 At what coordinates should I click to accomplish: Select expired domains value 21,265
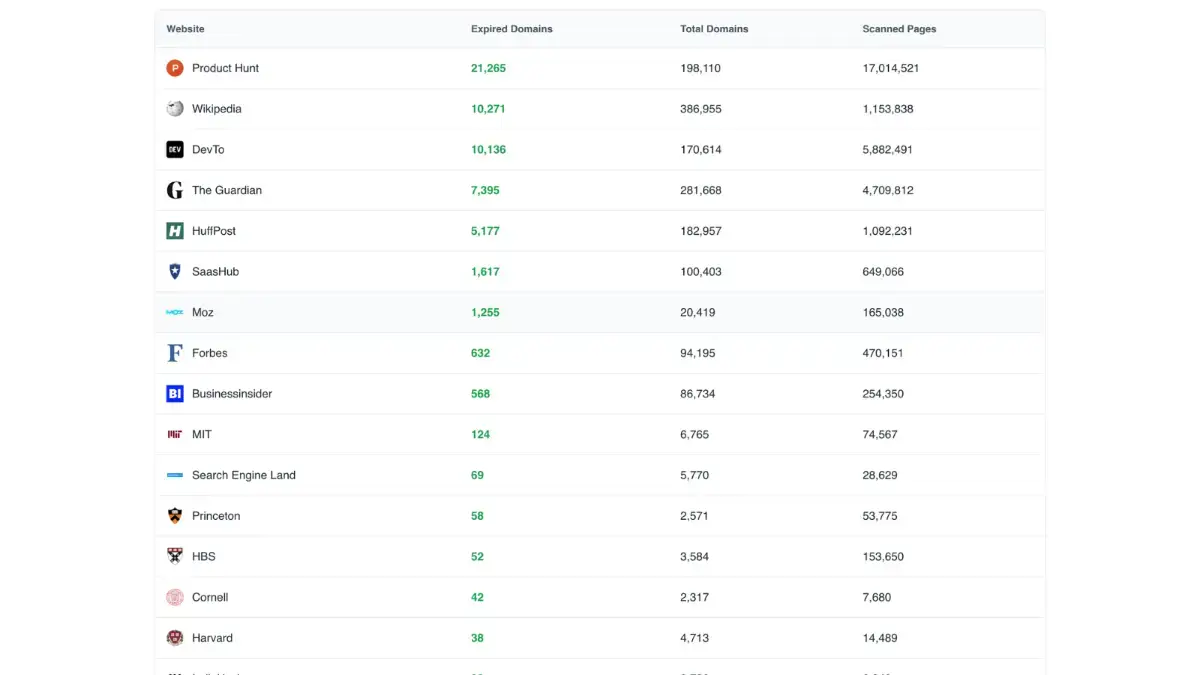point(488,68)
